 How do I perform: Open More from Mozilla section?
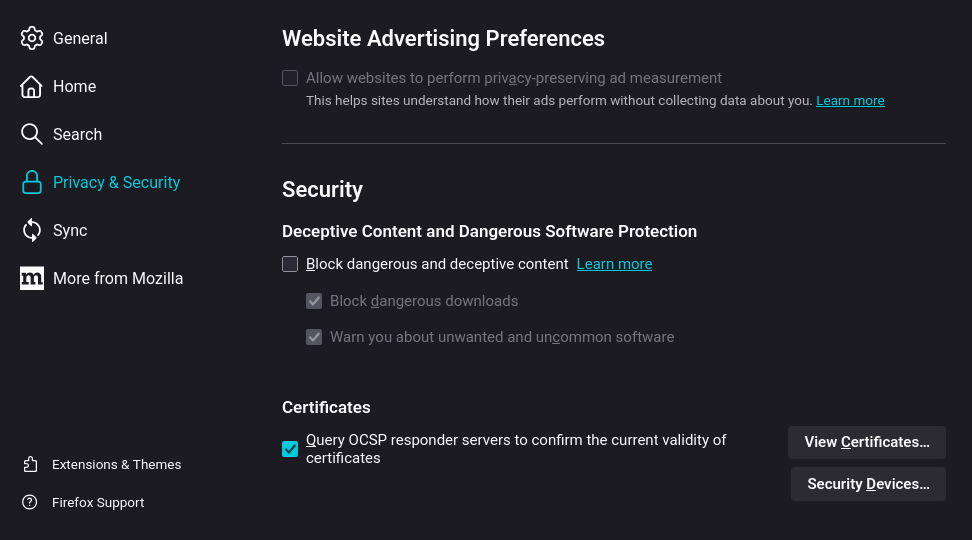tap(118, 278)
